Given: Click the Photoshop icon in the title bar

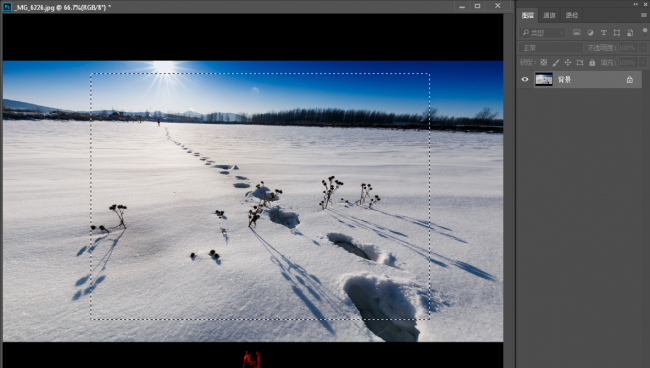Looking at the screenshot, I should pos(7,7).
